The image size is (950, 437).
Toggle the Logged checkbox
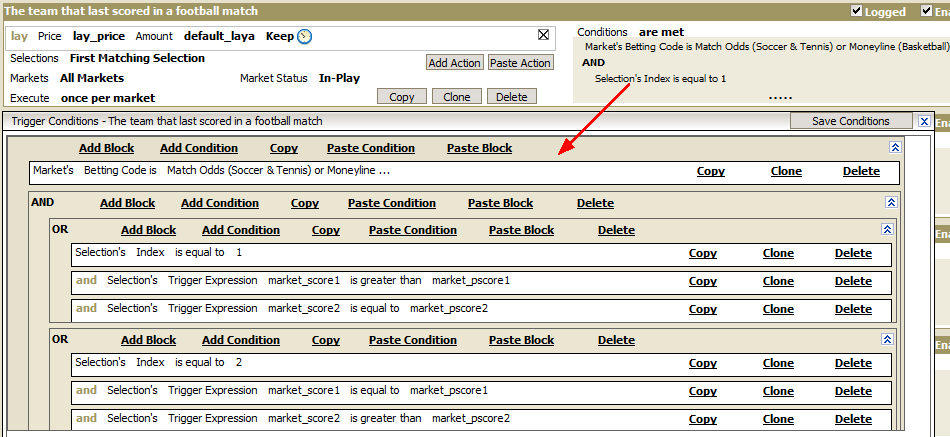[856, 11]
